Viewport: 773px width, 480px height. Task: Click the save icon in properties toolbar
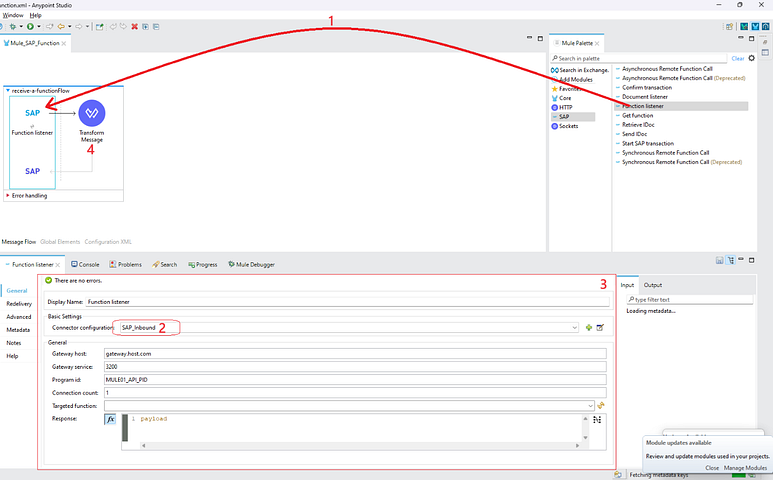pos(719,260)
